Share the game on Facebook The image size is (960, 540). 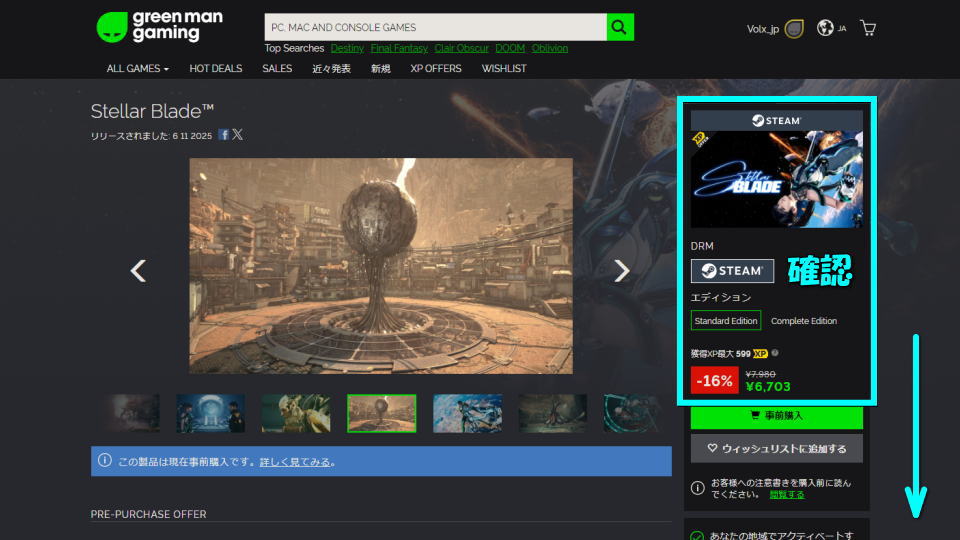[x=223, y=135]
